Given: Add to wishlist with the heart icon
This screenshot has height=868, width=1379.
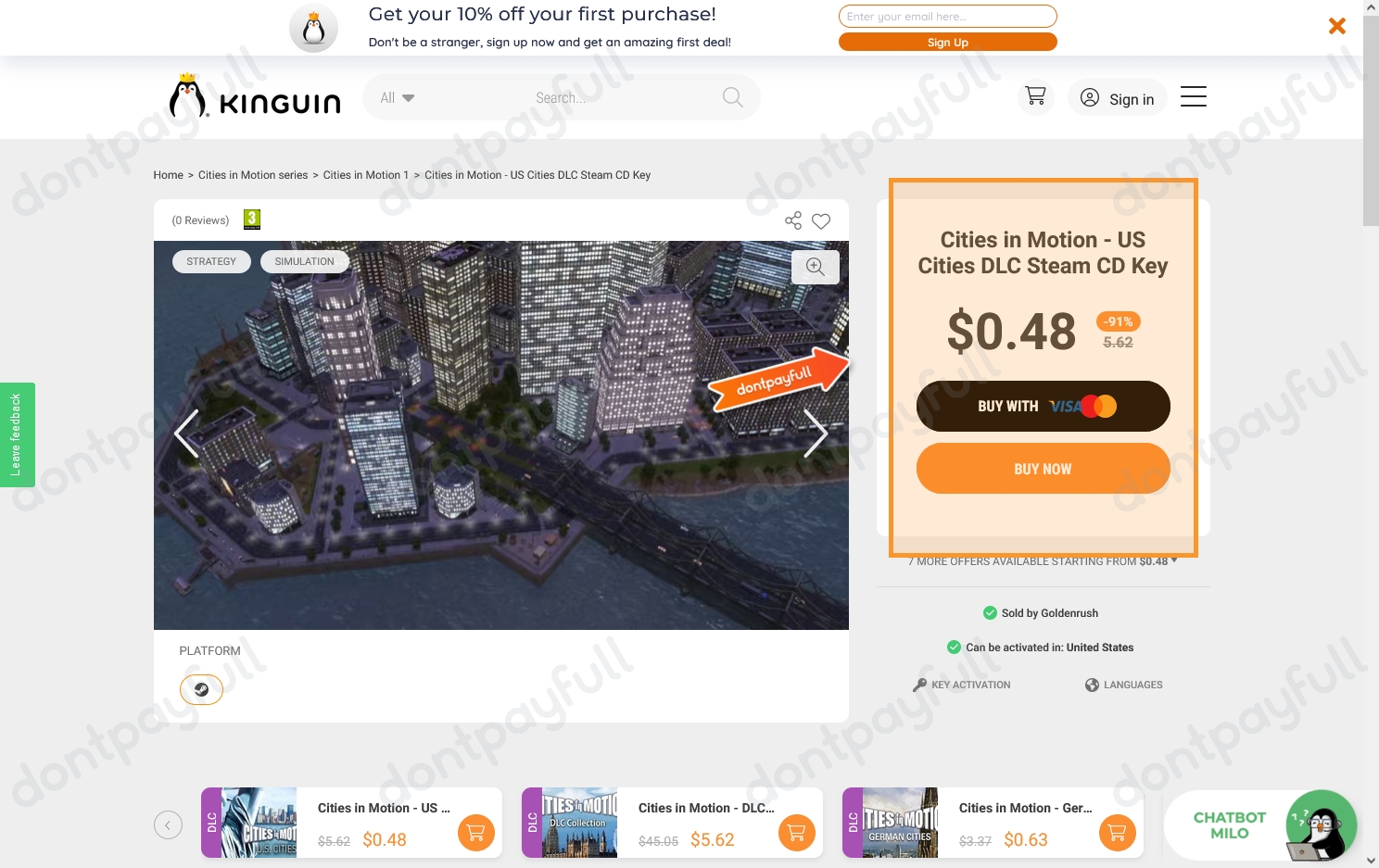Looking at the screenshot, I should 821,220.
